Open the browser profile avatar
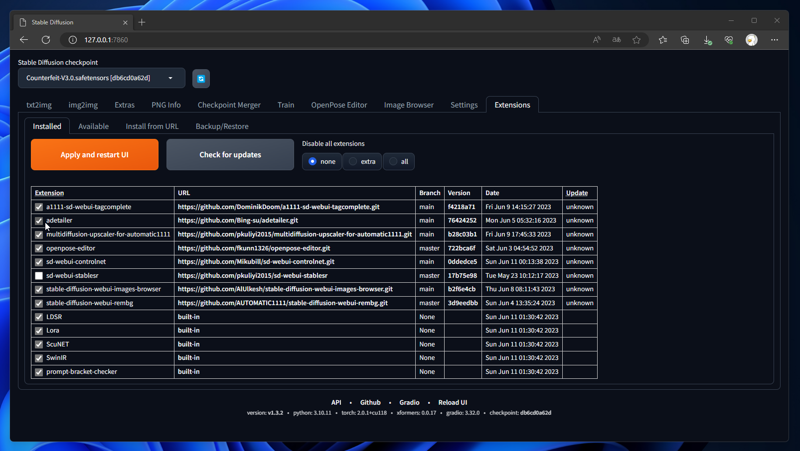 click(752, 40)
